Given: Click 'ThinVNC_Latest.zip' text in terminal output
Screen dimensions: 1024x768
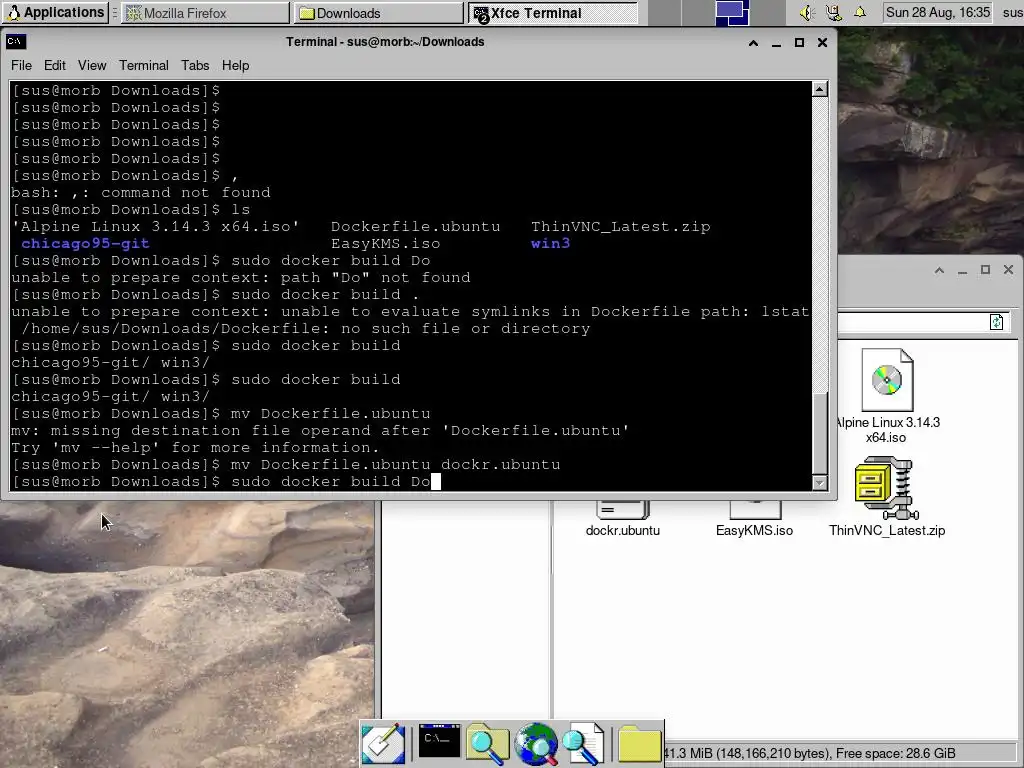Looking at the screenshot, I should pos(620,227).
